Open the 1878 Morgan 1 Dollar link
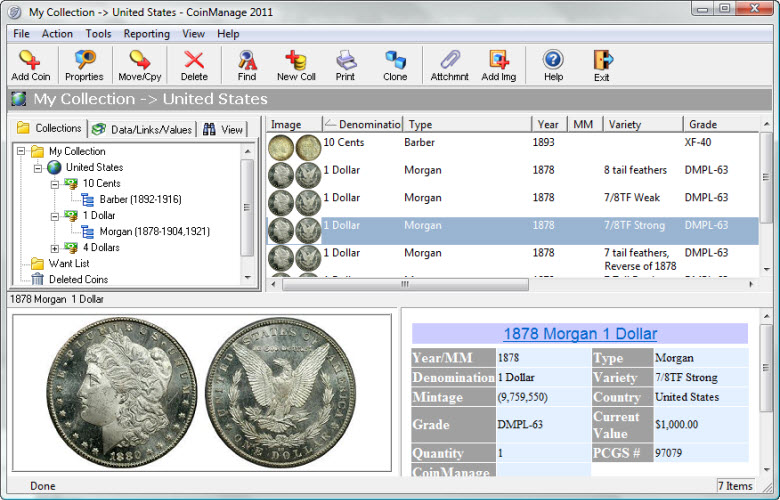Screen dimensions: 780x500 click(x=580, y=334)
